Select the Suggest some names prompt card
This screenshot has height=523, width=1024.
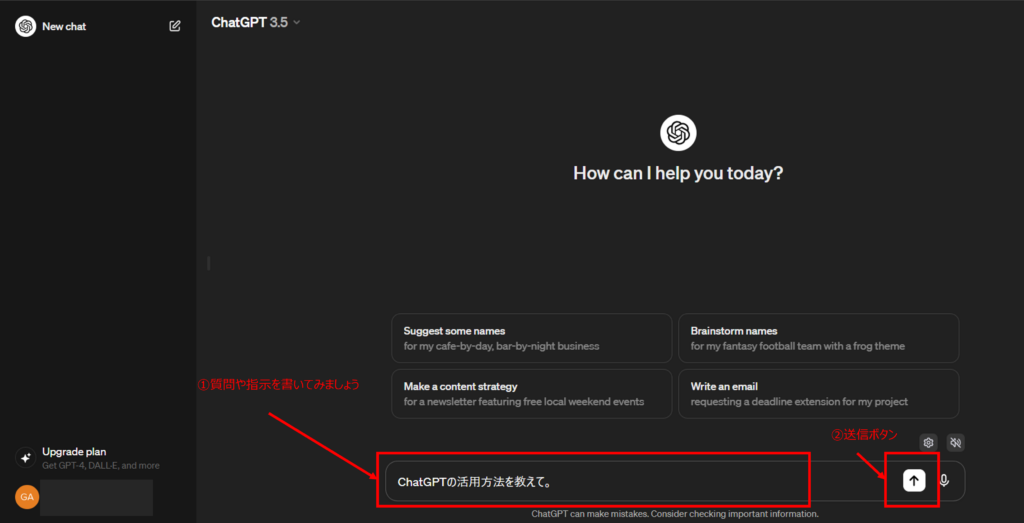532,338
